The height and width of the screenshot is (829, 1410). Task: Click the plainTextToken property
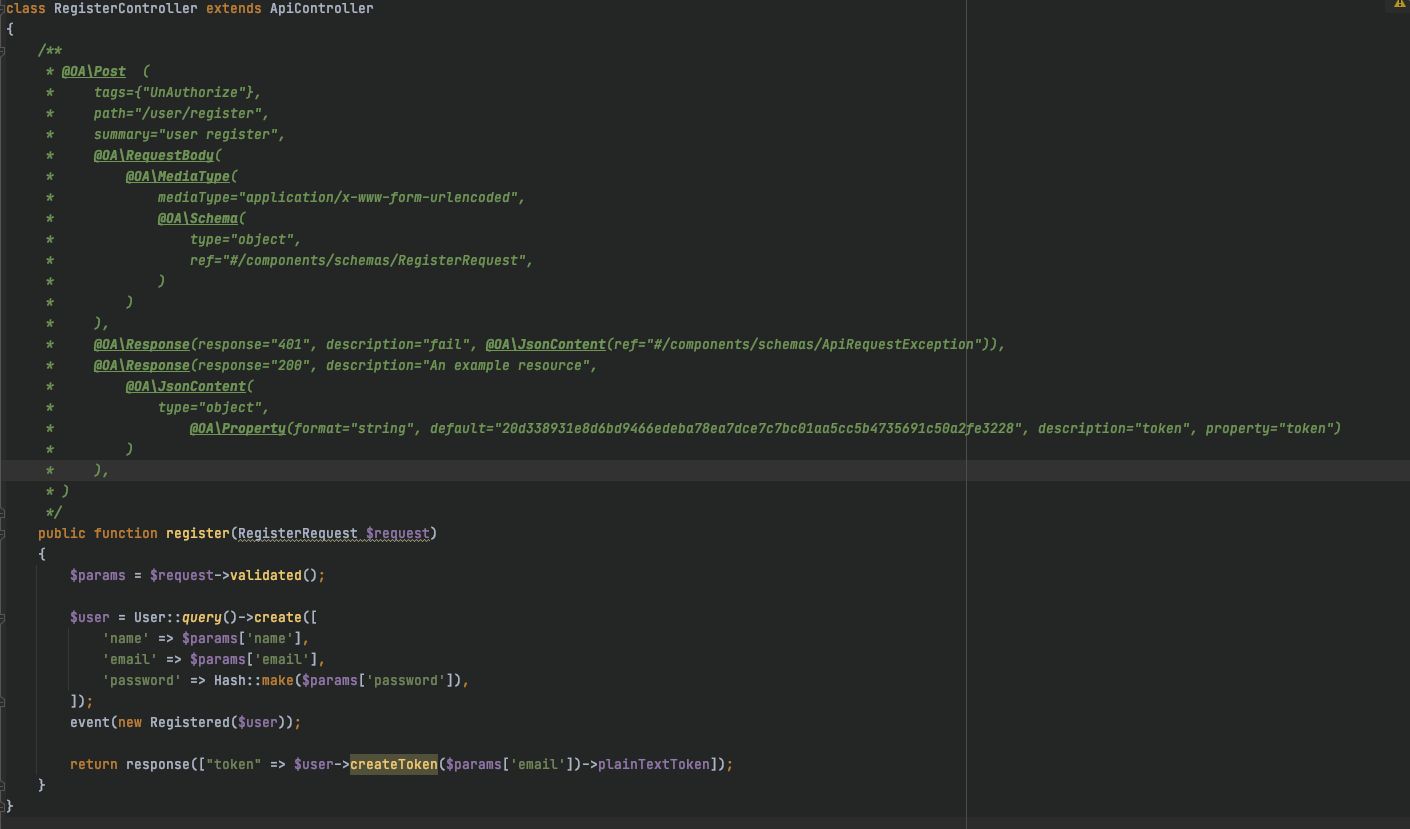(x=654, y=764)
